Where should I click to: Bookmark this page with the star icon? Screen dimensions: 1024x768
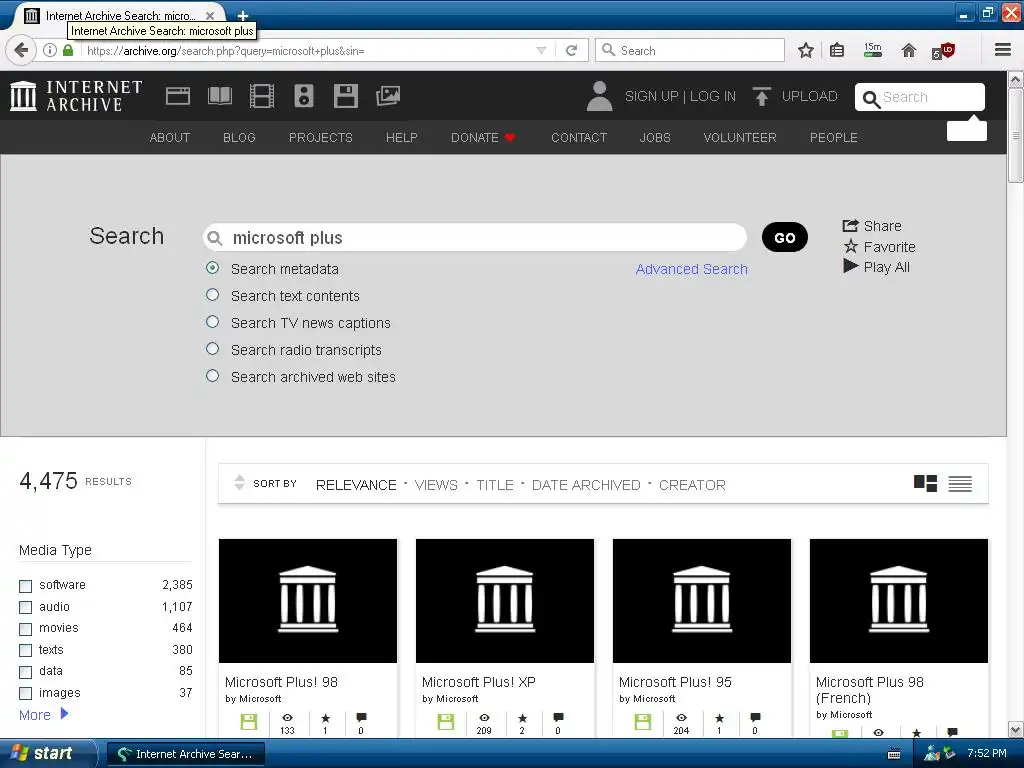click(806, 50)
